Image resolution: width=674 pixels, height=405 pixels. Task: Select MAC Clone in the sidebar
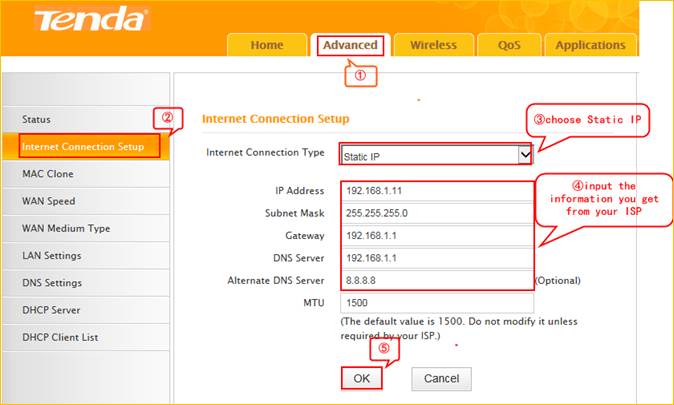[x=48, y=174]
